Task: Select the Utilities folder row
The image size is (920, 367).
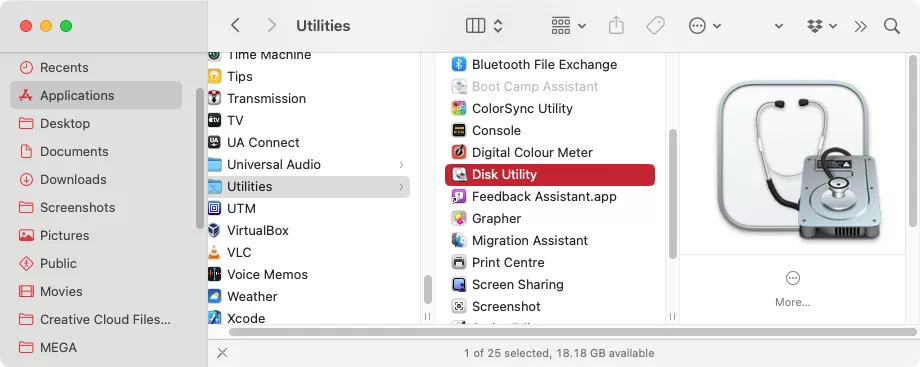Action: [x=309, y=186]
